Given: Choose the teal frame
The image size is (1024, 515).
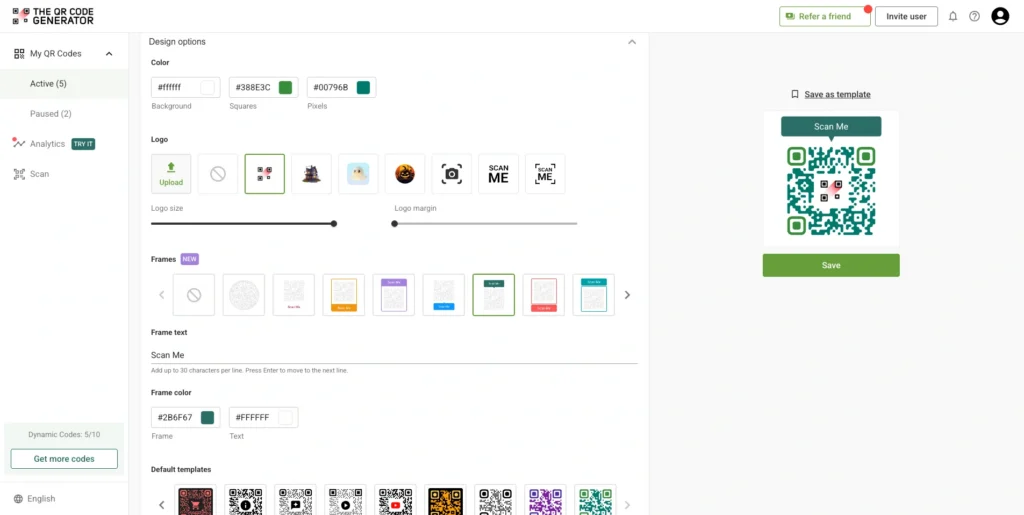Looking at the screenshot, I should click(594, 295).
